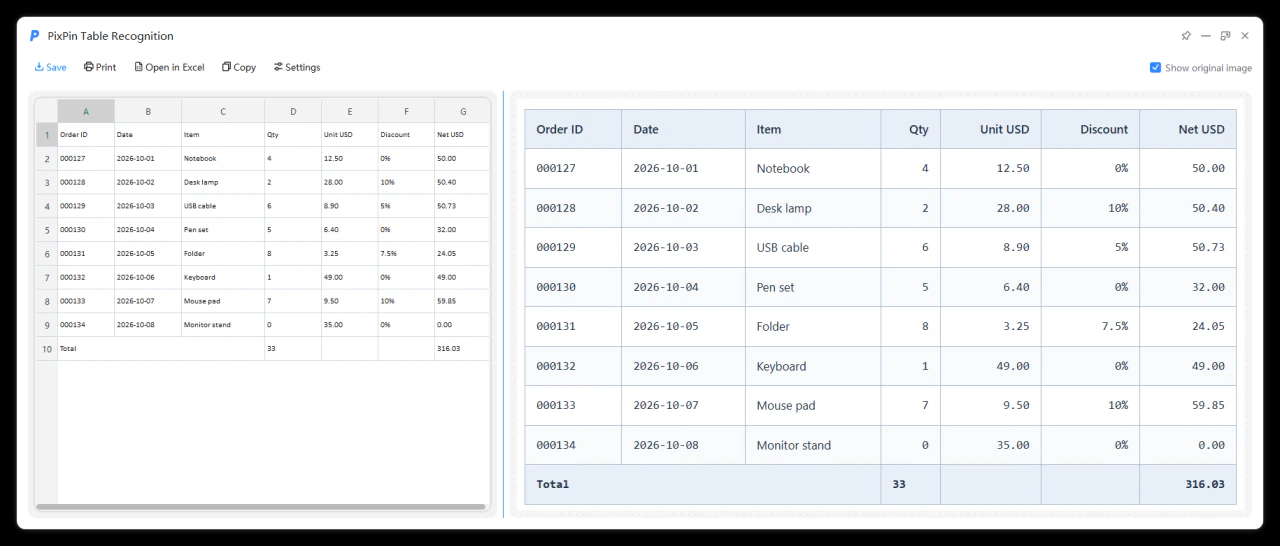
Task: Click '316.03' total in original image
Action: (x=1205, y=484)
